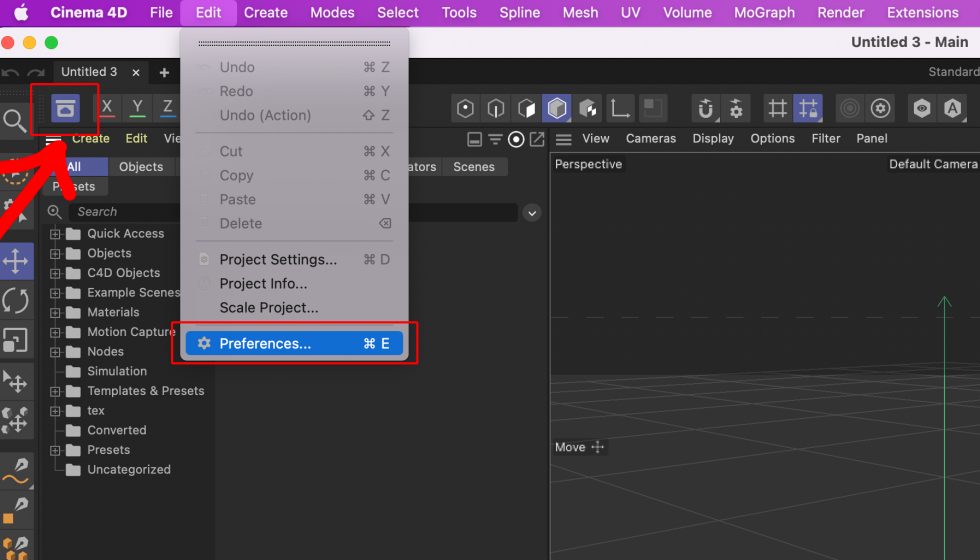Choose Project Settings... from the Edit menu

coord(294,259)
